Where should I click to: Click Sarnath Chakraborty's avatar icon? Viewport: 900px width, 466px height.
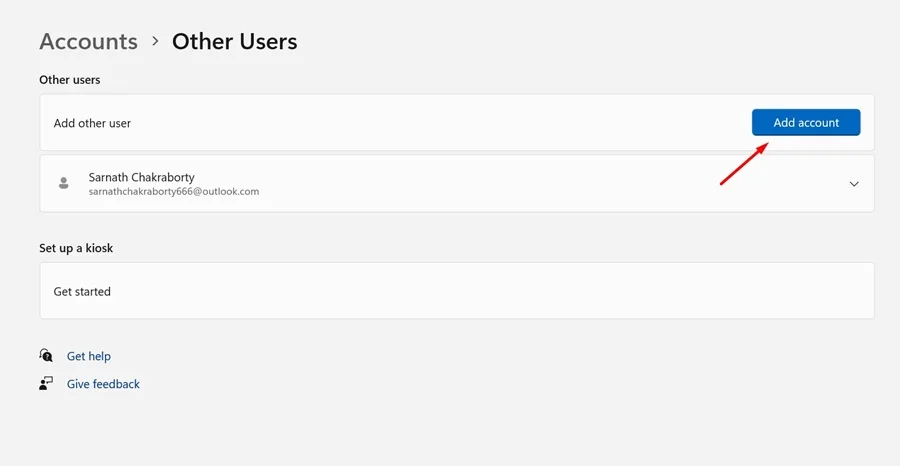(x=64, y=183)
